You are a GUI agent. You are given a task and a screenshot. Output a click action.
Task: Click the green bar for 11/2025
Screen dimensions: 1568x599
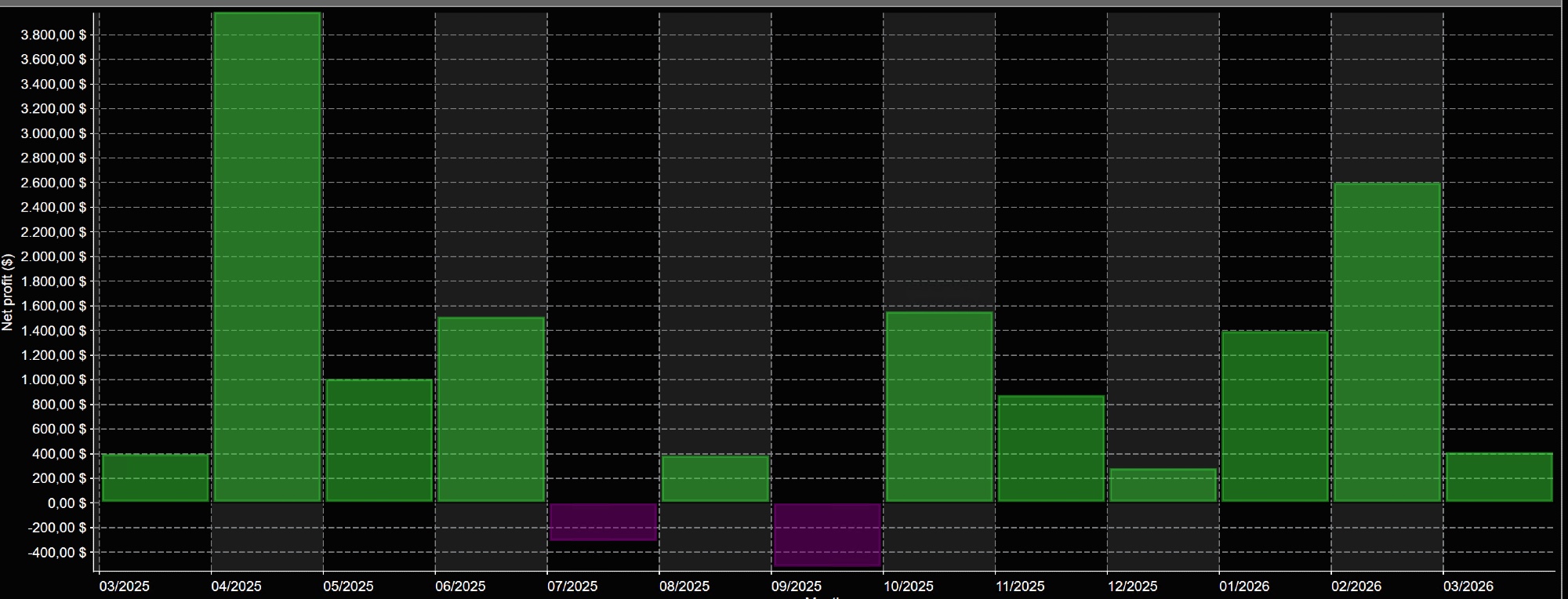click(1051, 448)
